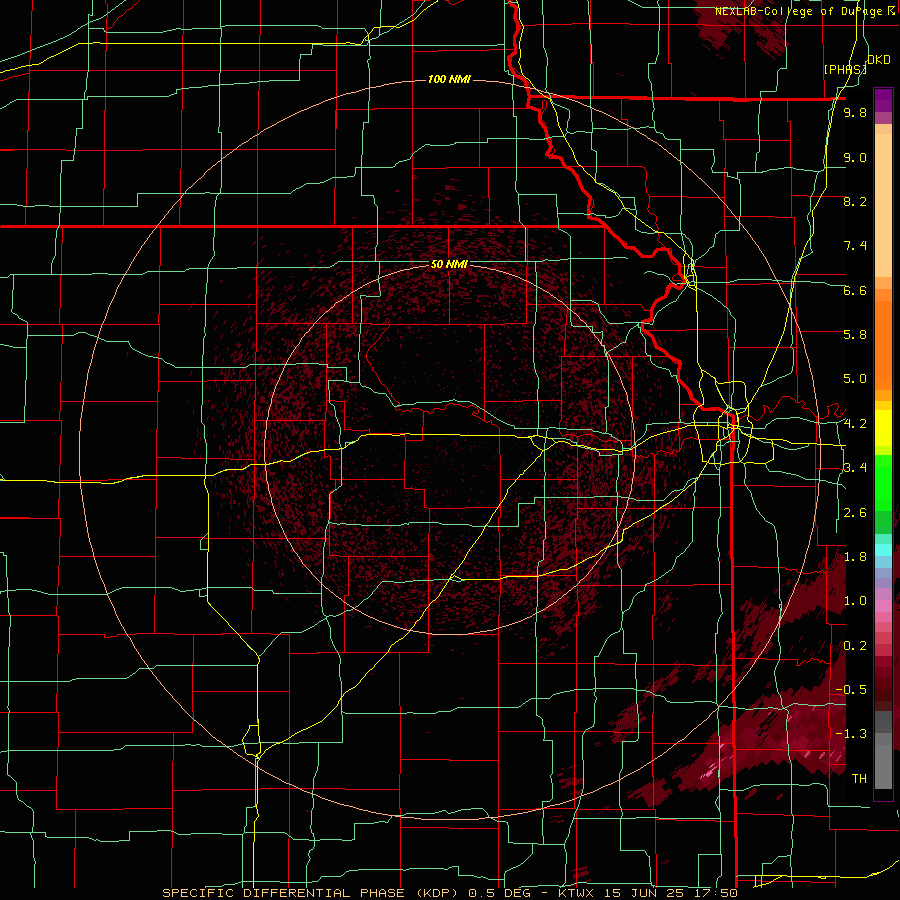Pick the light peach segment of the color scale
This screenshot has width=900, height=900.
883,207
